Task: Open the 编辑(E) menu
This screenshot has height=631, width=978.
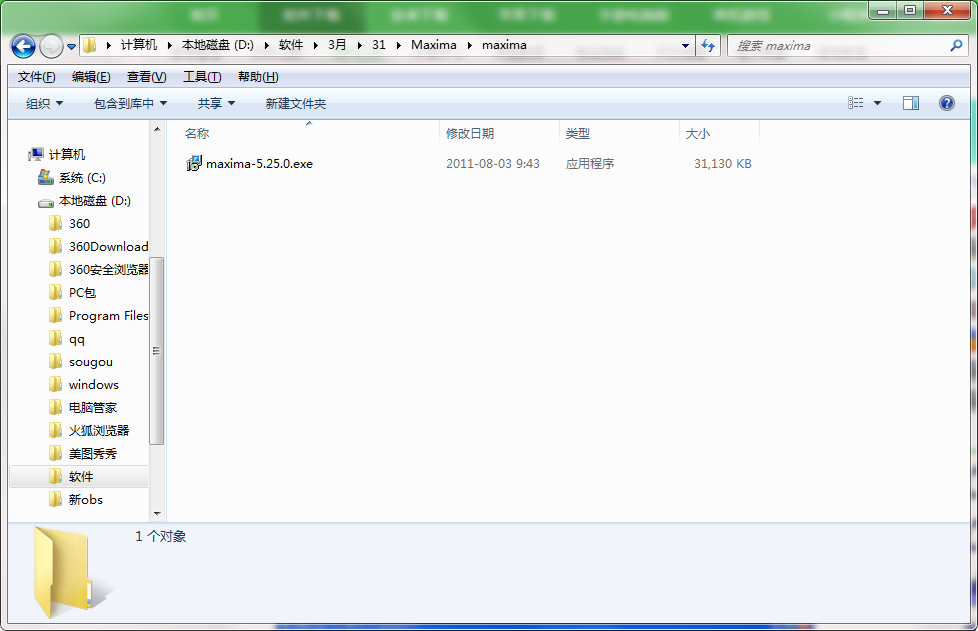Action: click(x=91, y=77)
